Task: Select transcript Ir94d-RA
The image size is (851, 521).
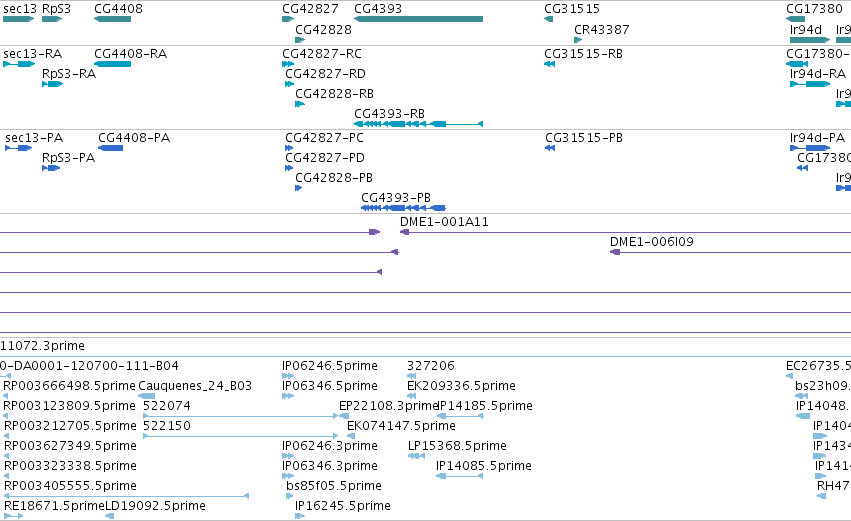Action: pyautogui.click(x=818, y=73)
